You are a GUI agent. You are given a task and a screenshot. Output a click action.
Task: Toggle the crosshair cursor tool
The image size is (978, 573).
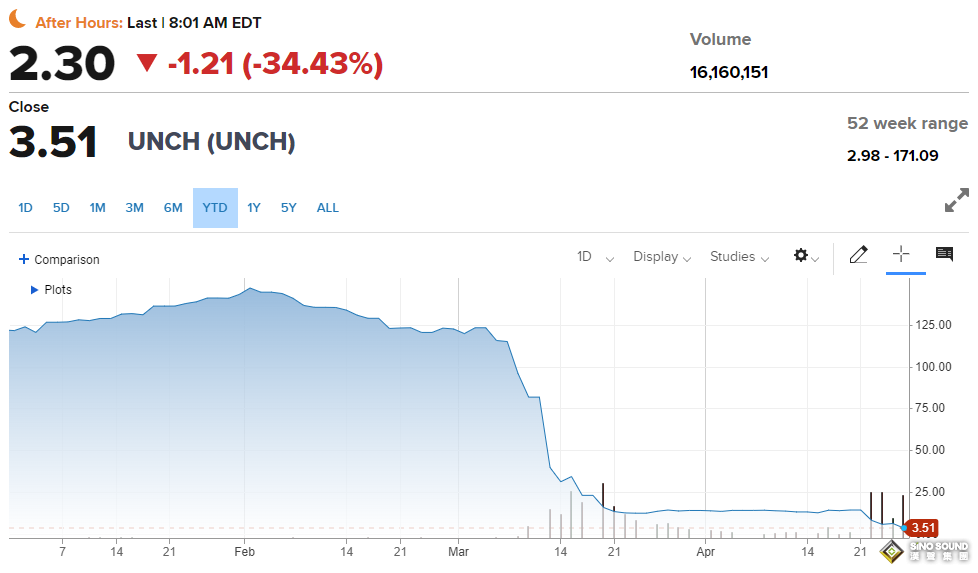click(900, 254)
